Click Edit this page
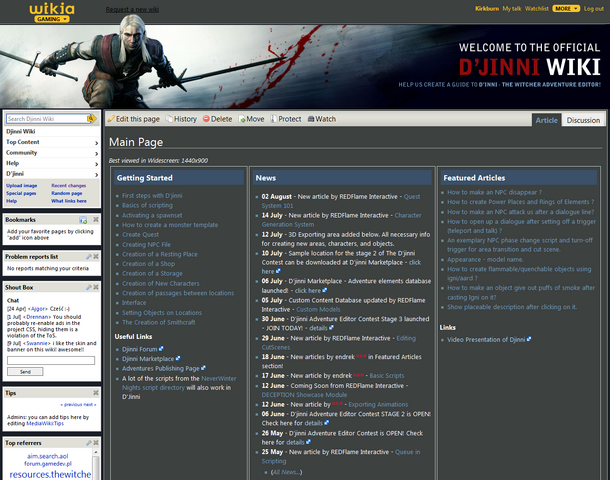Image resolution: width=610 pixels, height=480 pixels. (134, 119)
